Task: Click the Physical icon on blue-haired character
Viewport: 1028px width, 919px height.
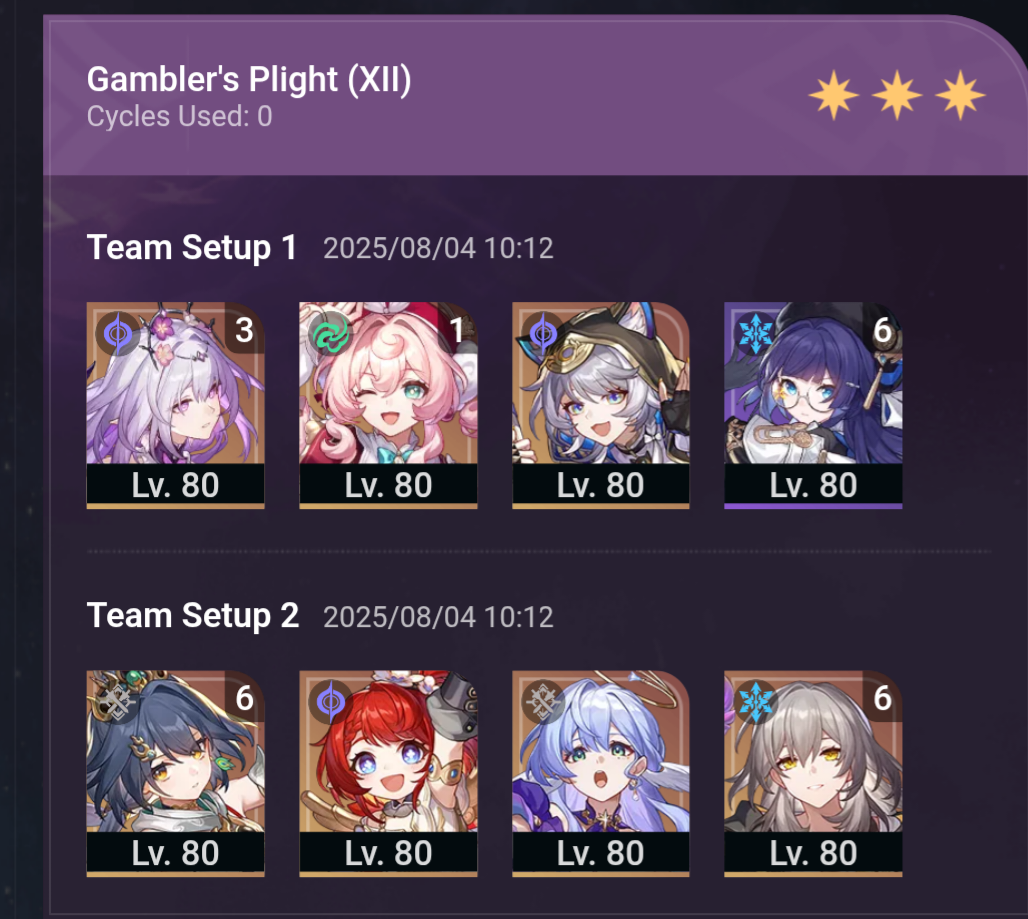Action: pos(544,702)
